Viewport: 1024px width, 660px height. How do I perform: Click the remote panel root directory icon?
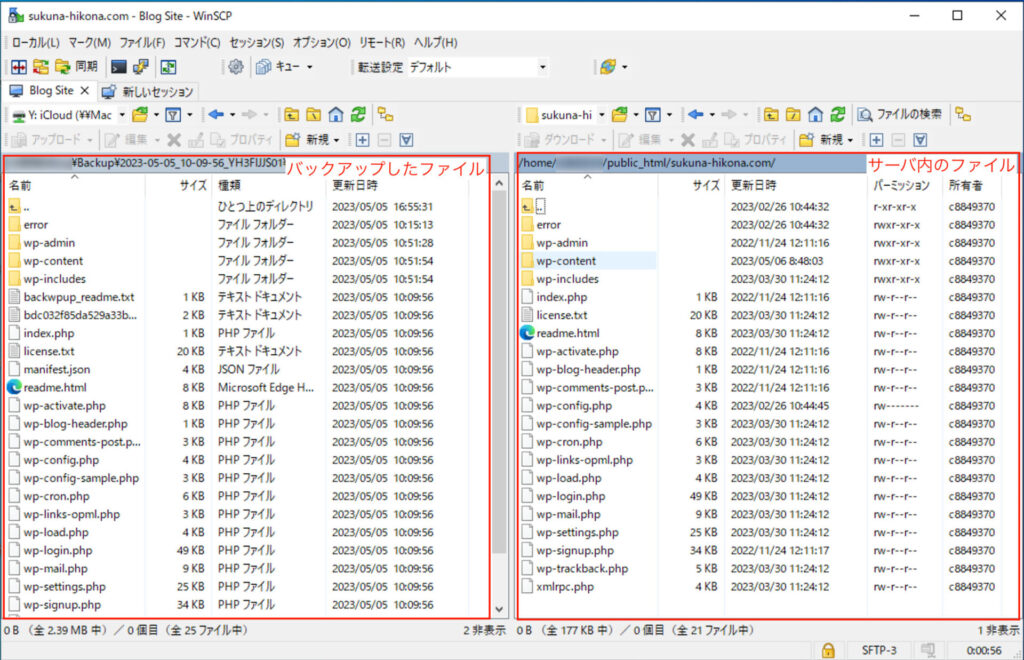(793, 115)
